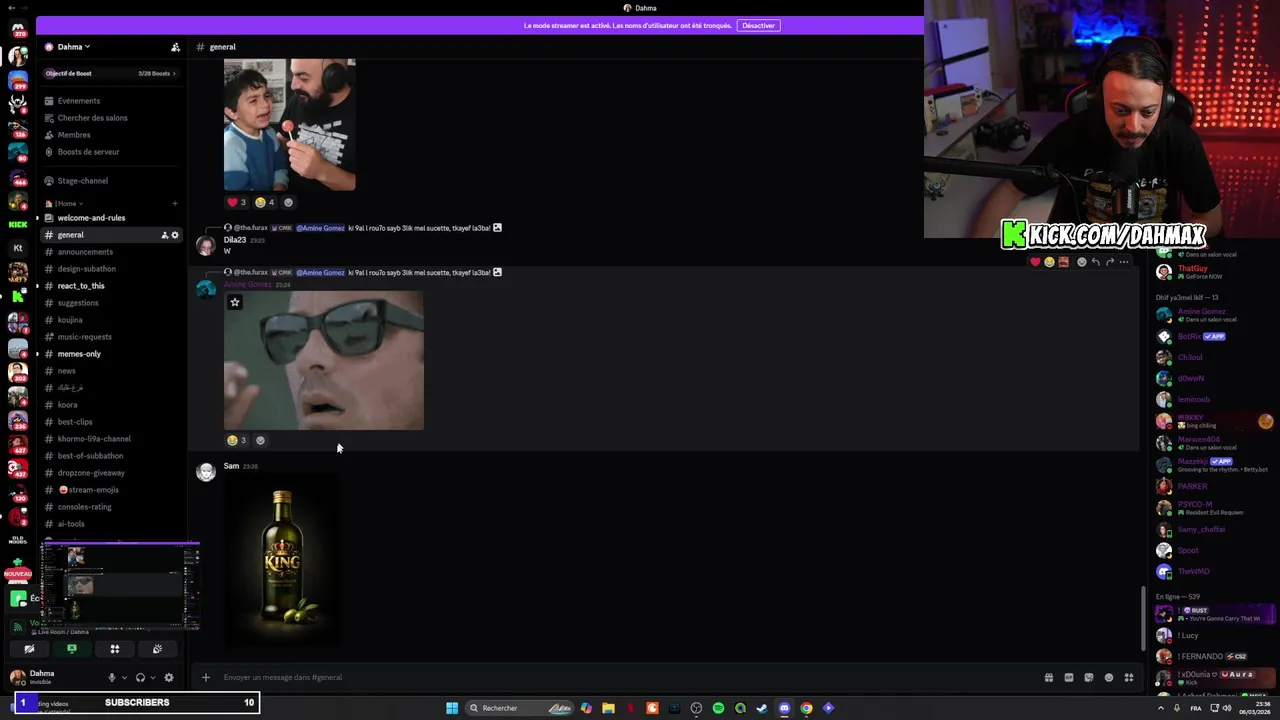
Task: Open the apps launcher in message bar
Action: [1129, 677]
